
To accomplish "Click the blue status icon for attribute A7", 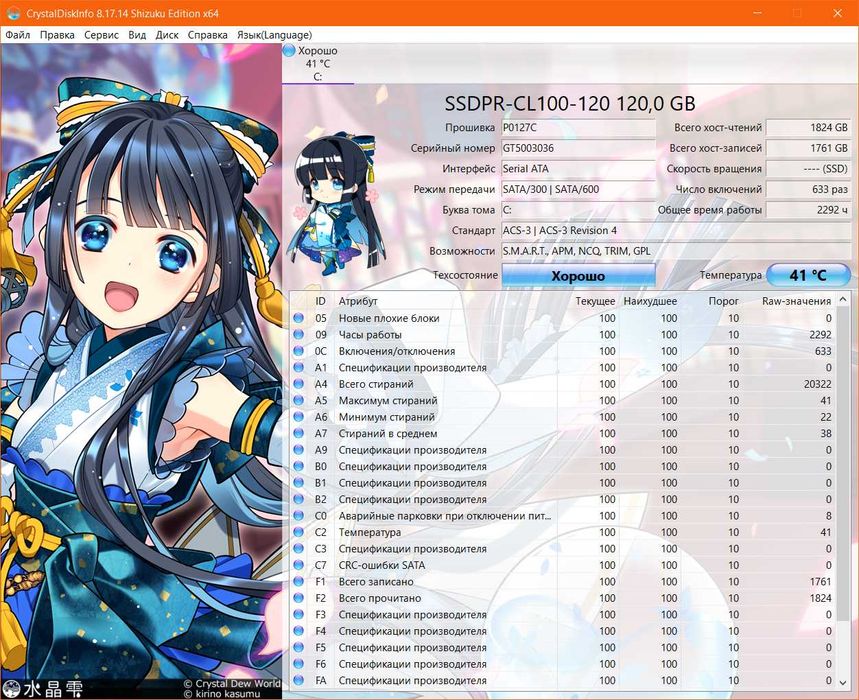I will pyautogui.click(x=299, y=433).
